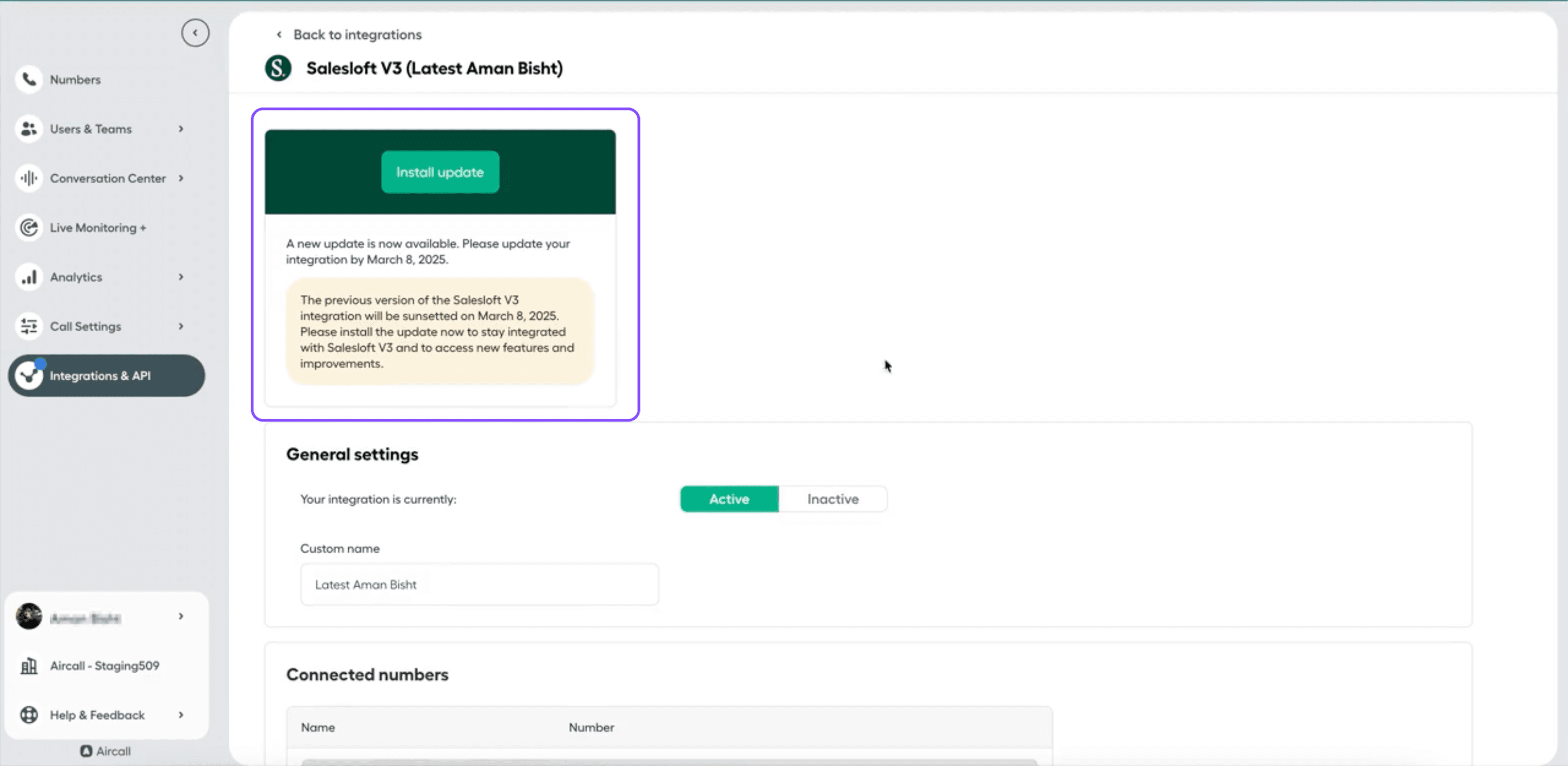Image resolution: width=1568 pixels, height=766 pixels.
Task: Open Conversation Center via its waveform icon
Action: click(x=29, y=178)
